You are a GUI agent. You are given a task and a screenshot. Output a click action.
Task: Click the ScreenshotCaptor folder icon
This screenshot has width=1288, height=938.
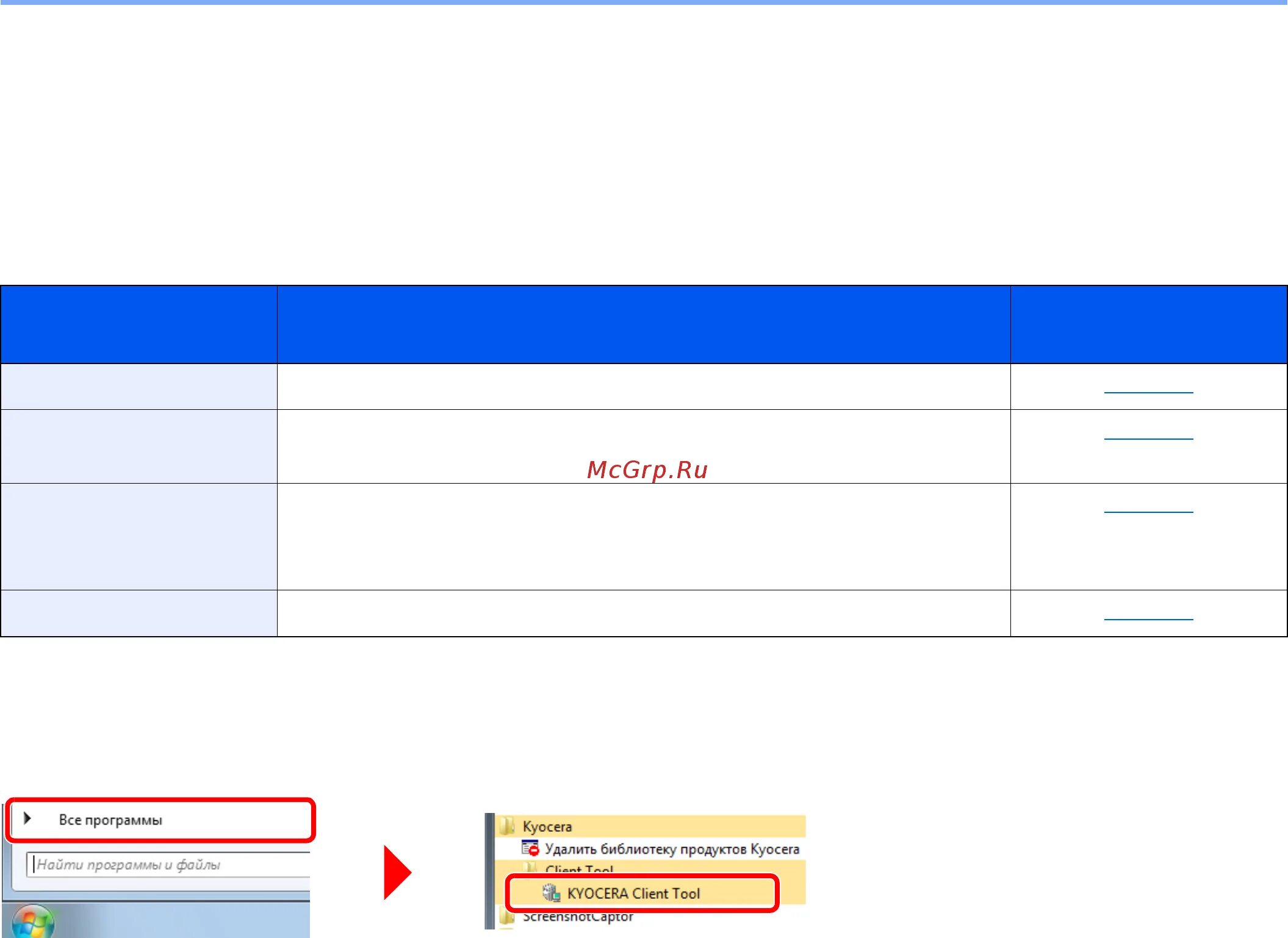tap(507, 917)
